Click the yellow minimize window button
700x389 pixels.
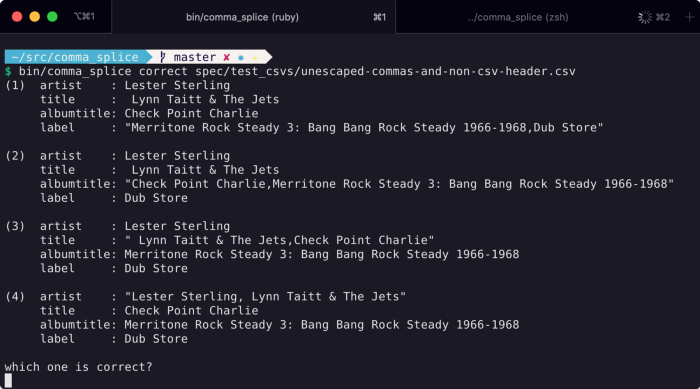pyautogui.click(x=34, y=17)
